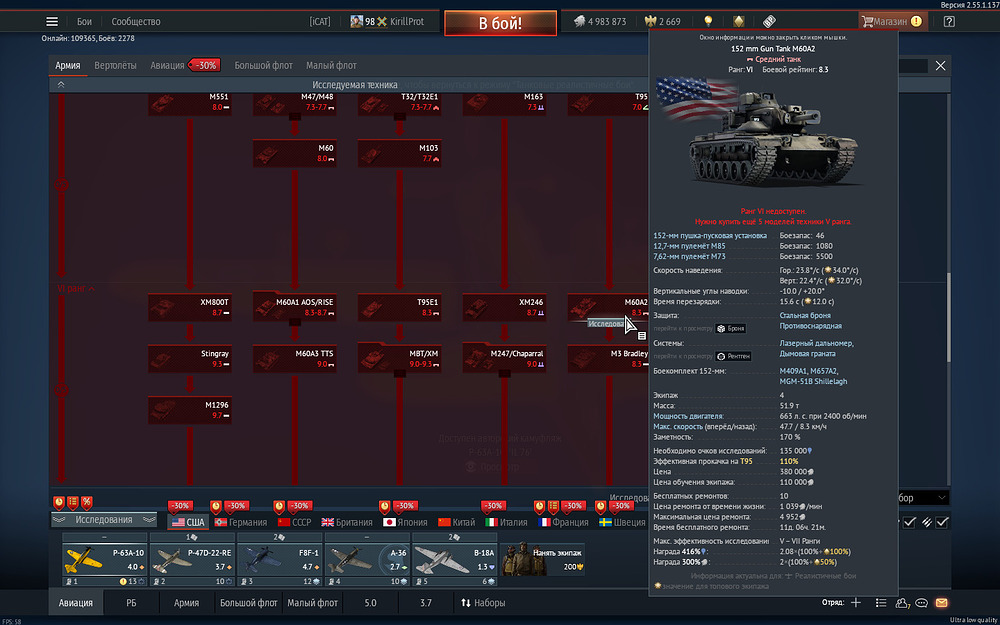Open the help question mark icon

pos(949,22)
